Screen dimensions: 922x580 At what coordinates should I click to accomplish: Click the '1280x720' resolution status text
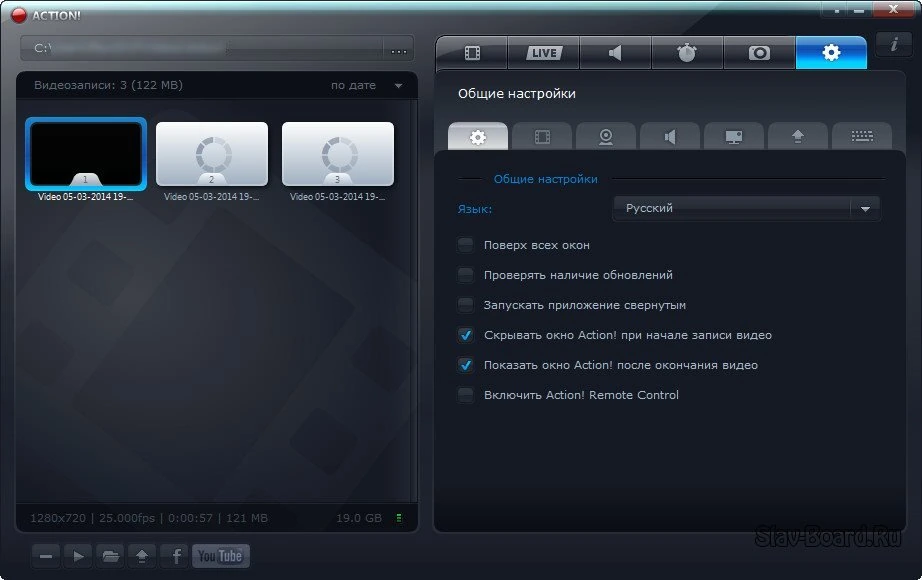coord(58,518)
